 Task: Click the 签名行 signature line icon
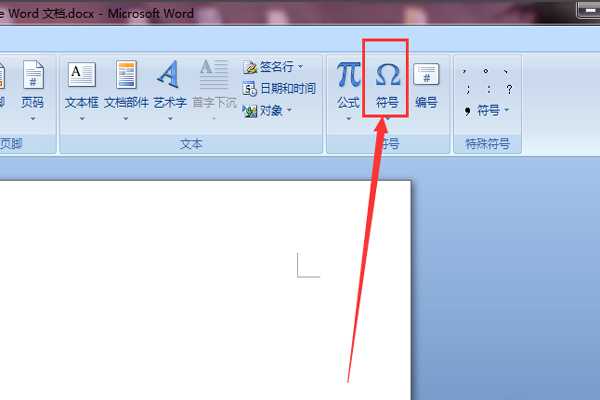click(x=270, y=67)
